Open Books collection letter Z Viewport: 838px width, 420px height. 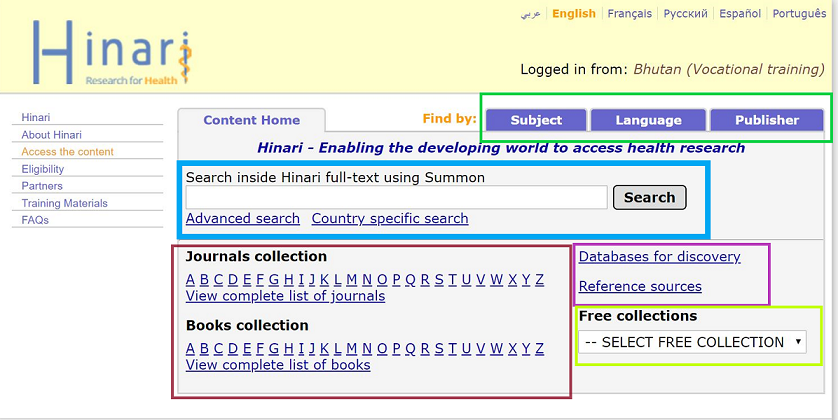(539, 348)
